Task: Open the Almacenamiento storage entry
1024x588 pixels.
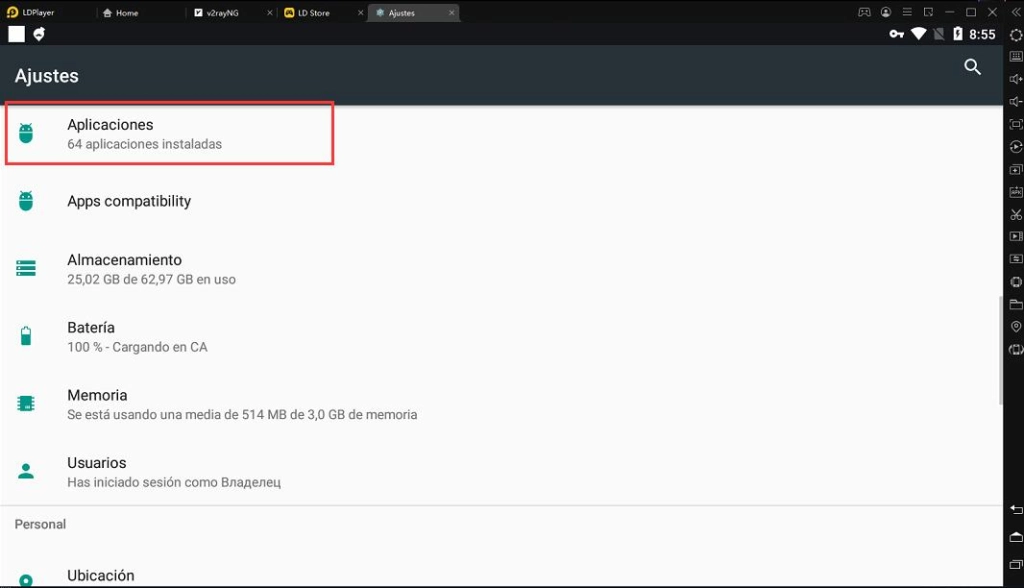Action: 502,269
